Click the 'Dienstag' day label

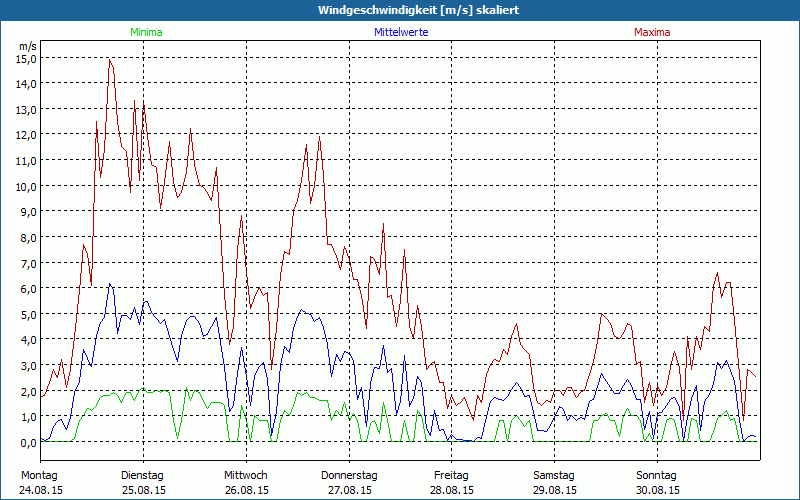coord(142,476)
